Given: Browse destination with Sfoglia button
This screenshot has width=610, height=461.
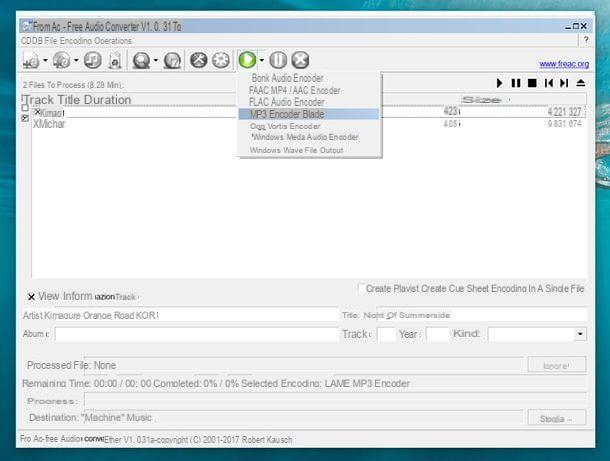Looking at the screenshot, I should 557,419.
